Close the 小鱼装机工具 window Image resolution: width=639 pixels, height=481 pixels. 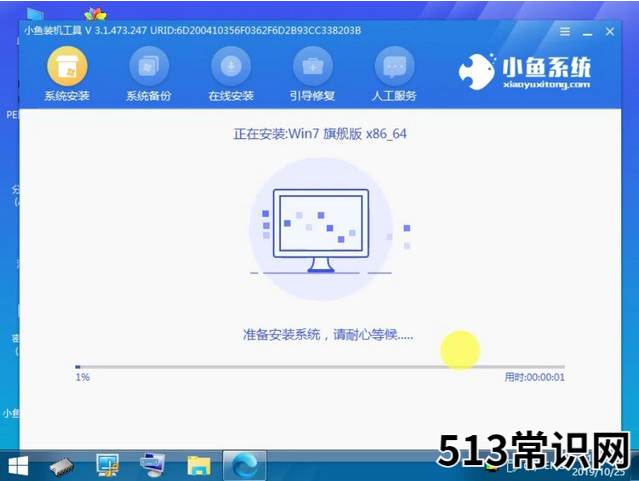point(610,32)
